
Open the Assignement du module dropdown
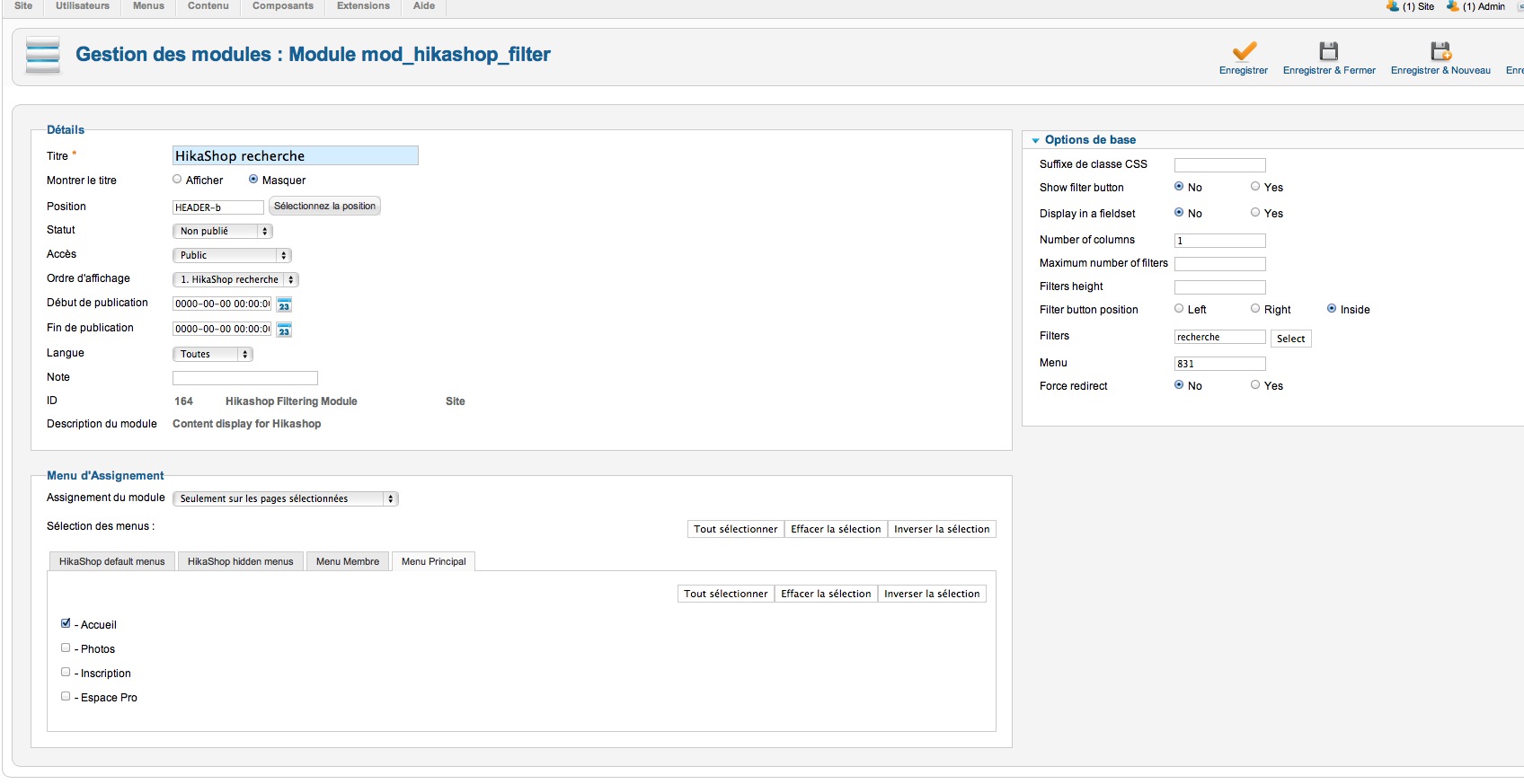tap(285, 498)
